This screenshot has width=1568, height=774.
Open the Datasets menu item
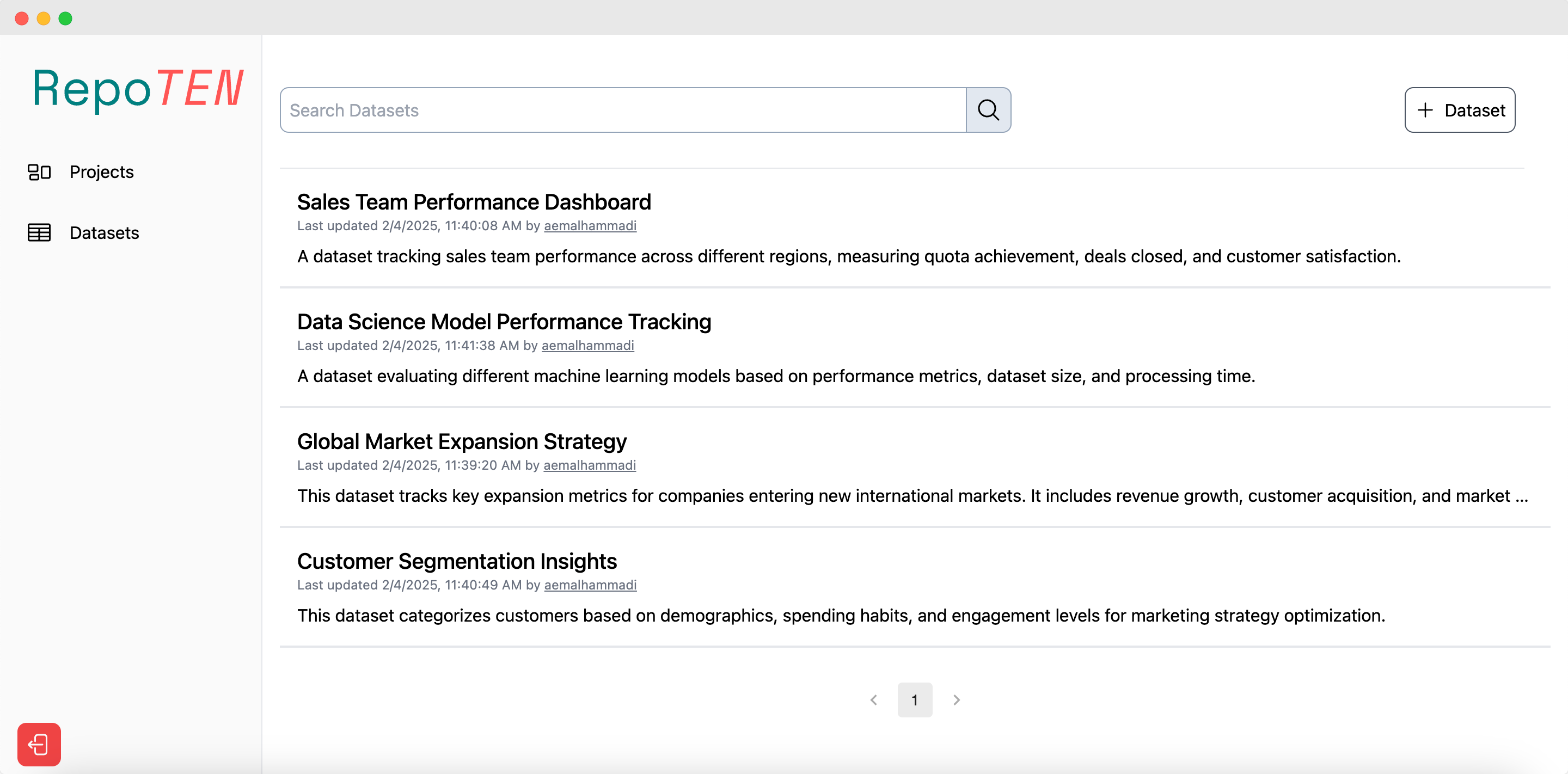tap(104, 232)
